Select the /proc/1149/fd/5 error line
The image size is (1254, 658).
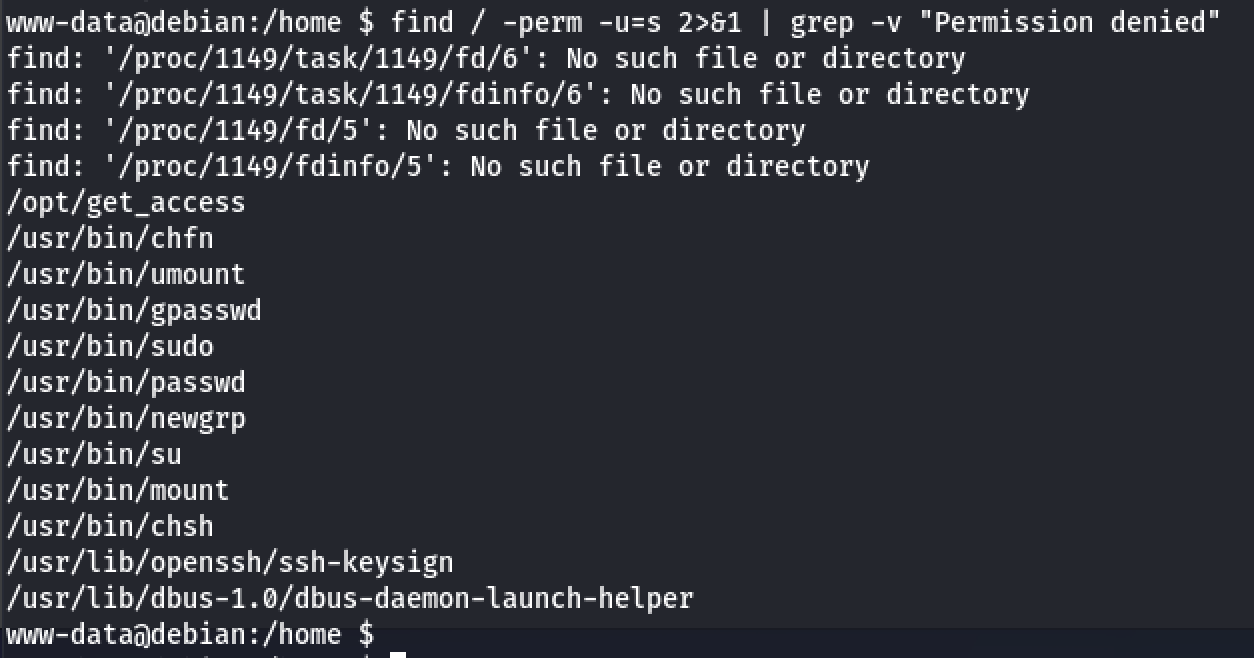pyautogui.click(x=406, y=131)
